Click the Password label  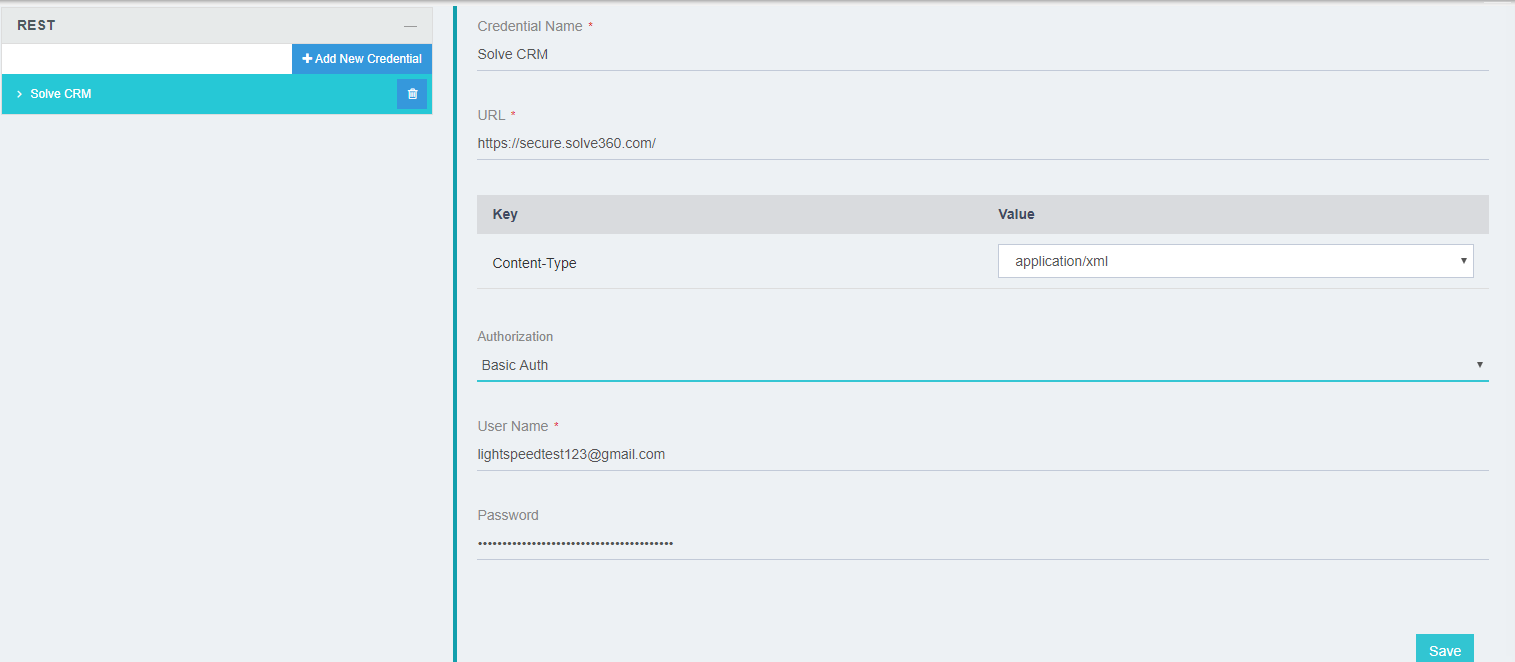pyautogui.click(x=508, y=515)
